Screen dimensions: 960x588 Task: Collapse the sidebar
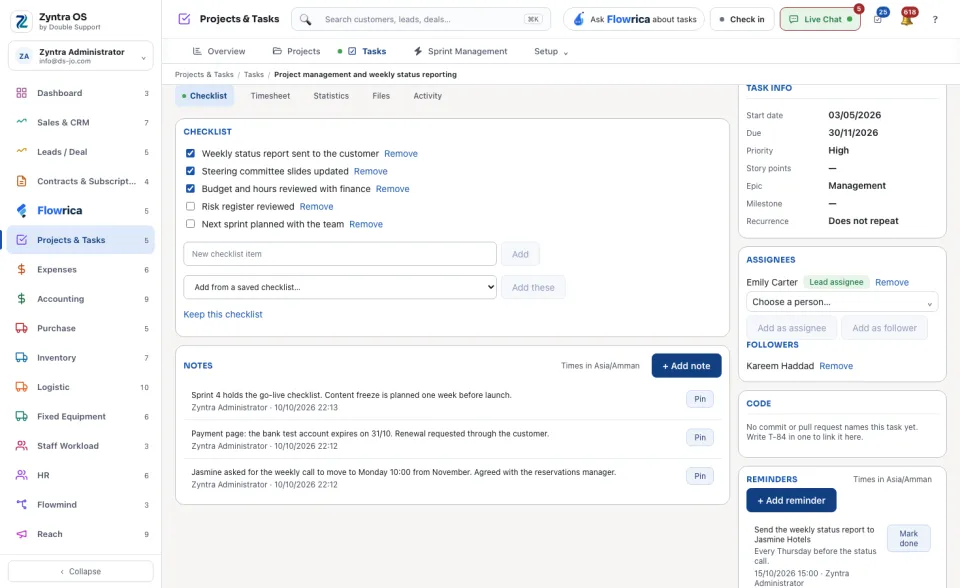[x=81, y=571]
